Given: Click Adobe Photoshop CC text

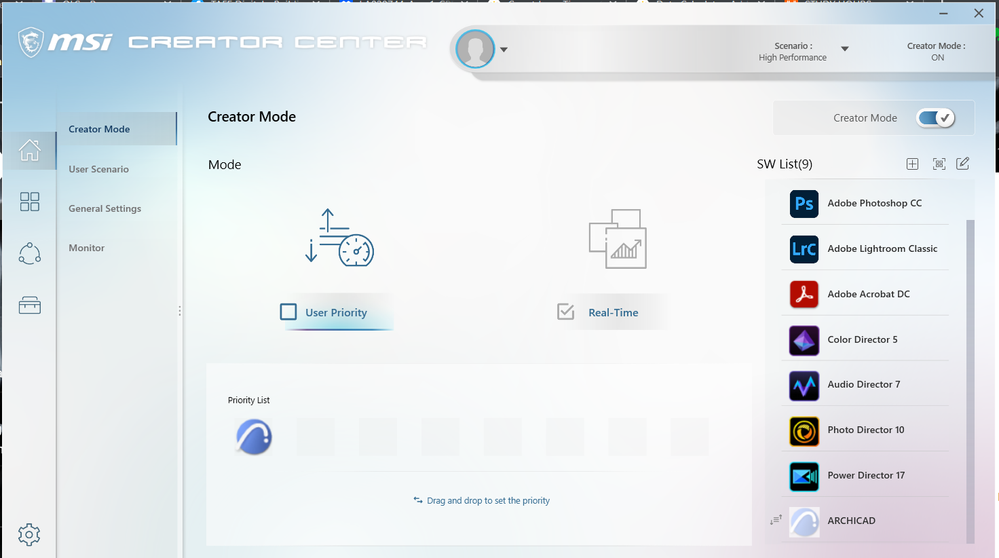Looking at the screenshot, I should coord(874,203).
